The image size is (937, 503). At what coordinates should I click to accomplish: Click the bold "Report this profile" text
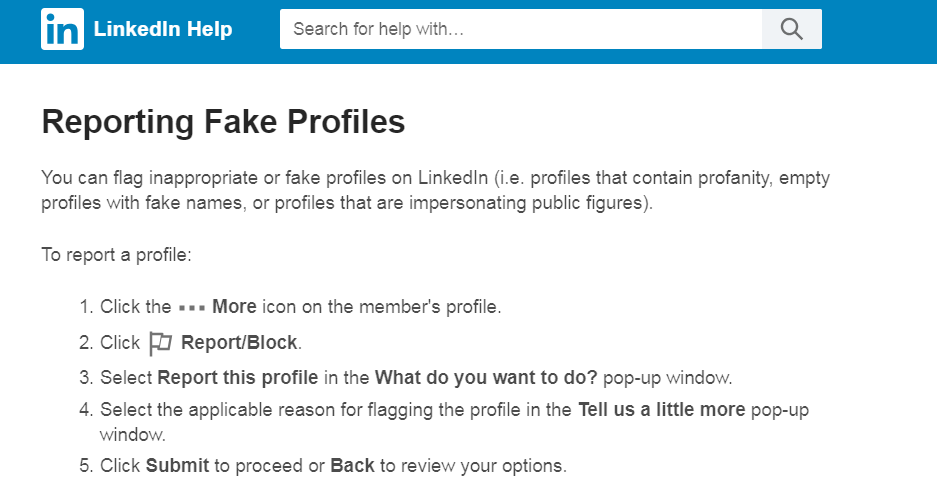pyautogui.click(x=238, y=378)
